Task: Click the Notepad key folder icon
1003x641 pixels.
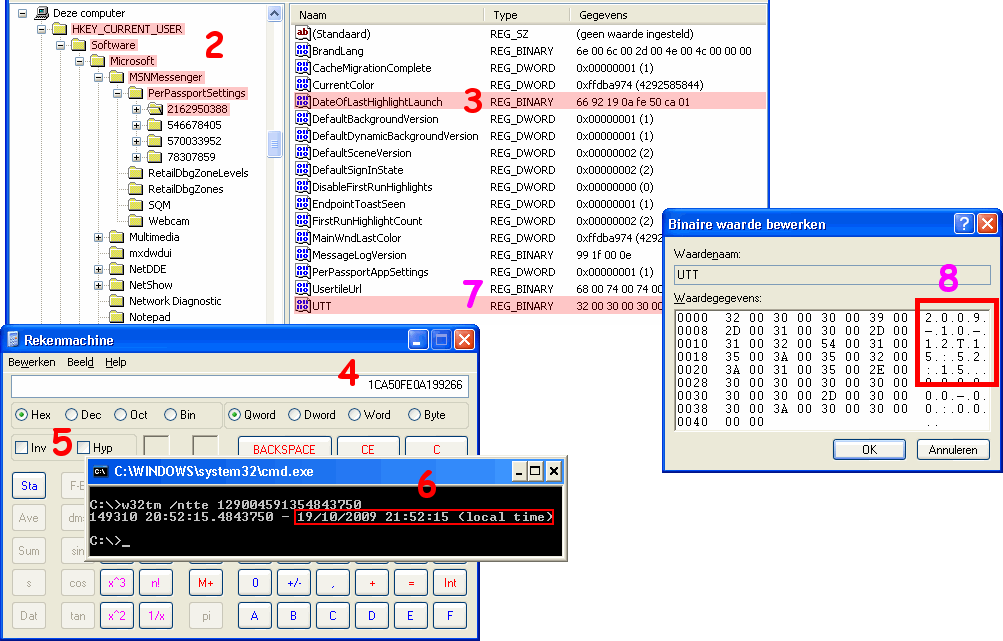Action: [x=116, y=317]
